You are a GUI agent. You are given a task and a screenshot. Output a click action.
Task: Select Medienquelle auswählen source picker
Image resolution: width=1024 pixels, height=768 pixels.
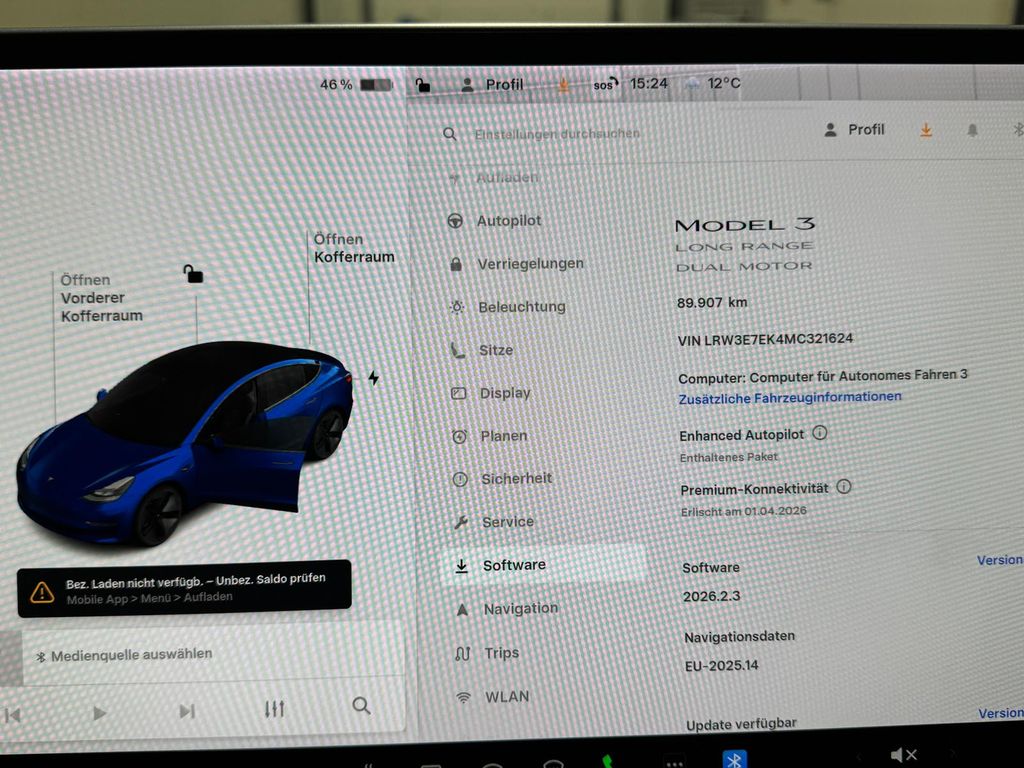click(130, 655)
